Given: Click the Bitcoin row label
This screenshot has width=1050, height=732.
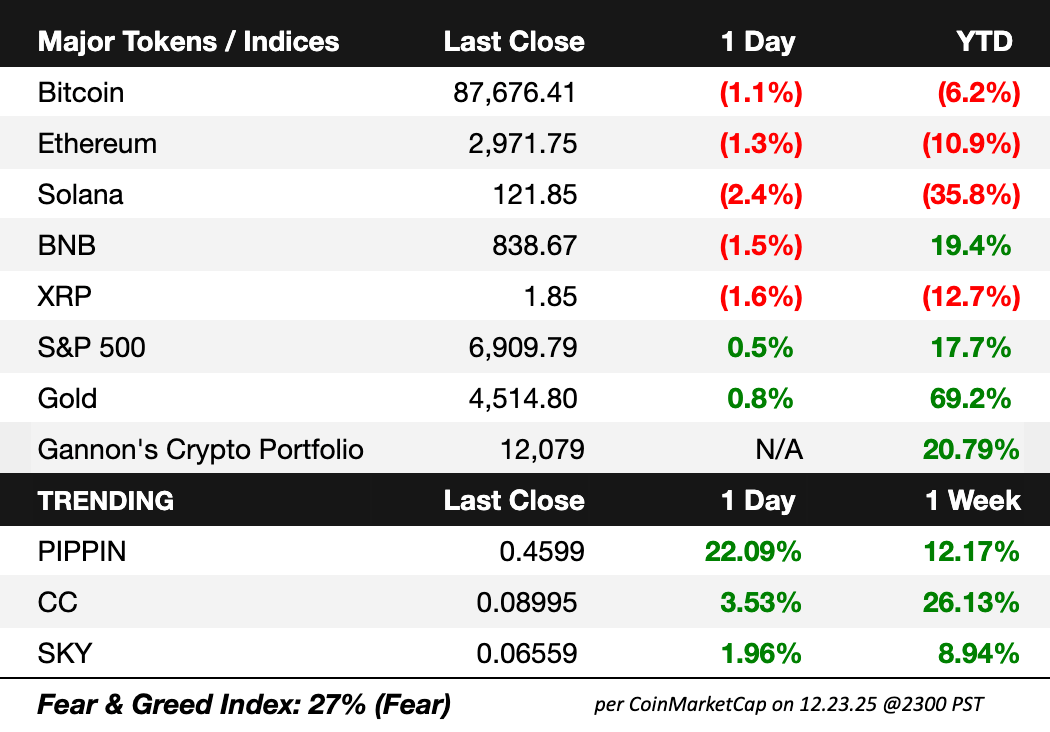Looking at the screenshot, I should 81,93.
